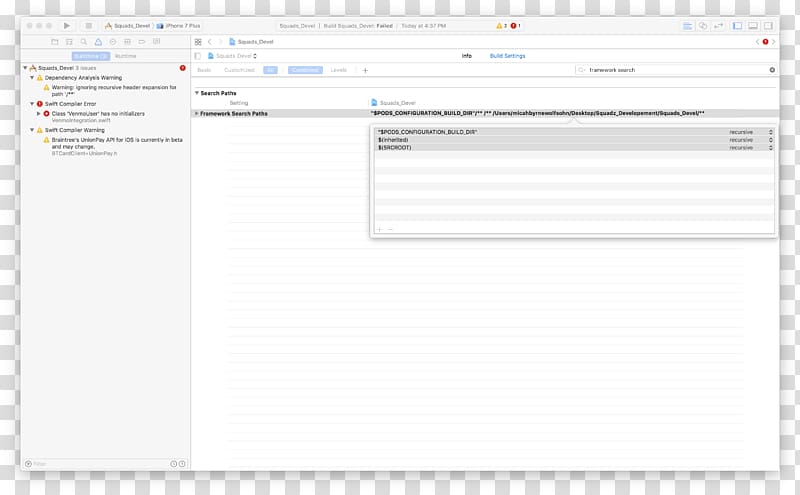800x495 pixels.
Task: Open the Build Settings tab
Action: pyautogui.click(x=508, y=56)
